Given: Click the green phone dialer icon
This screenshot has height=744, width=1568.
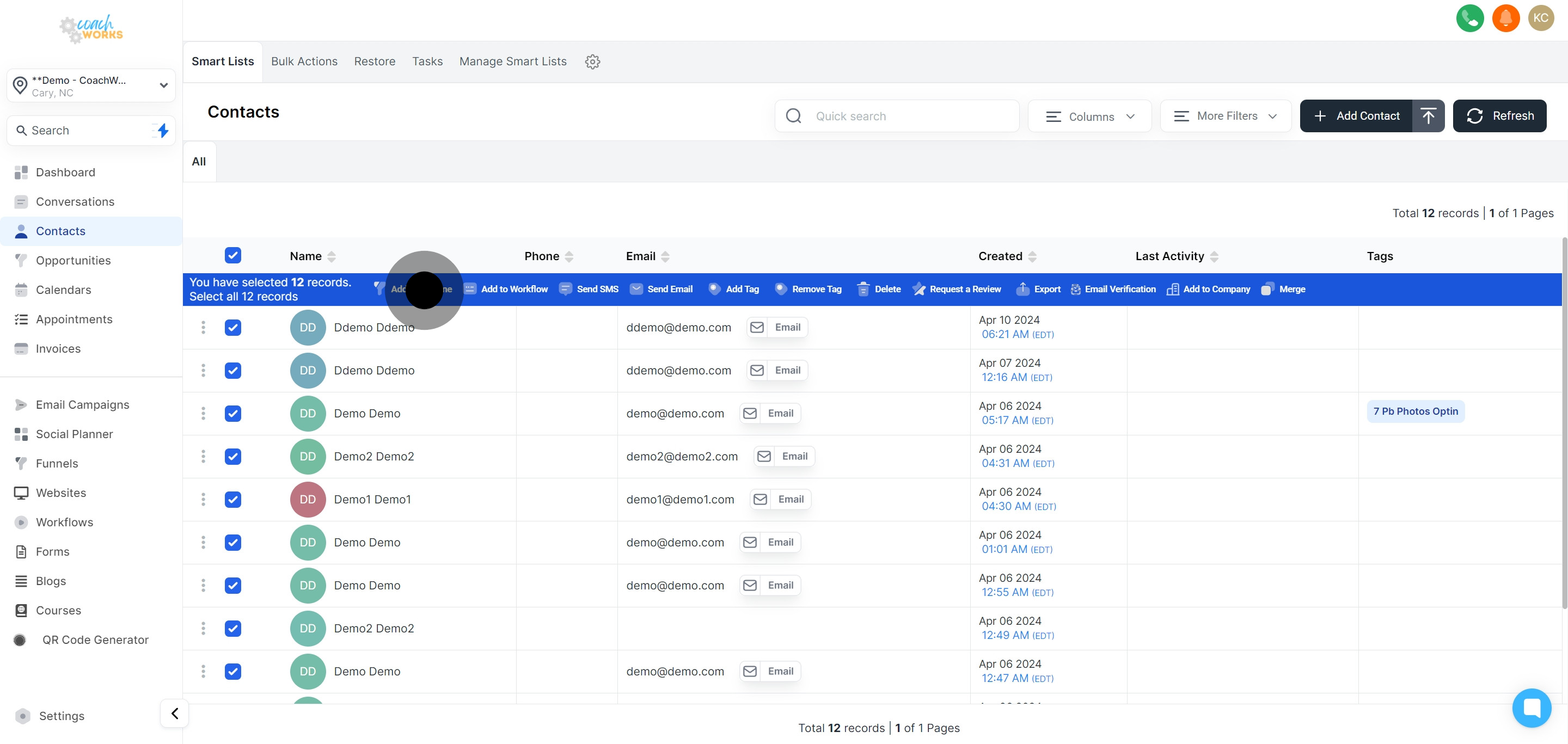Looking at the screenshot, I should tap(1469, 17).
